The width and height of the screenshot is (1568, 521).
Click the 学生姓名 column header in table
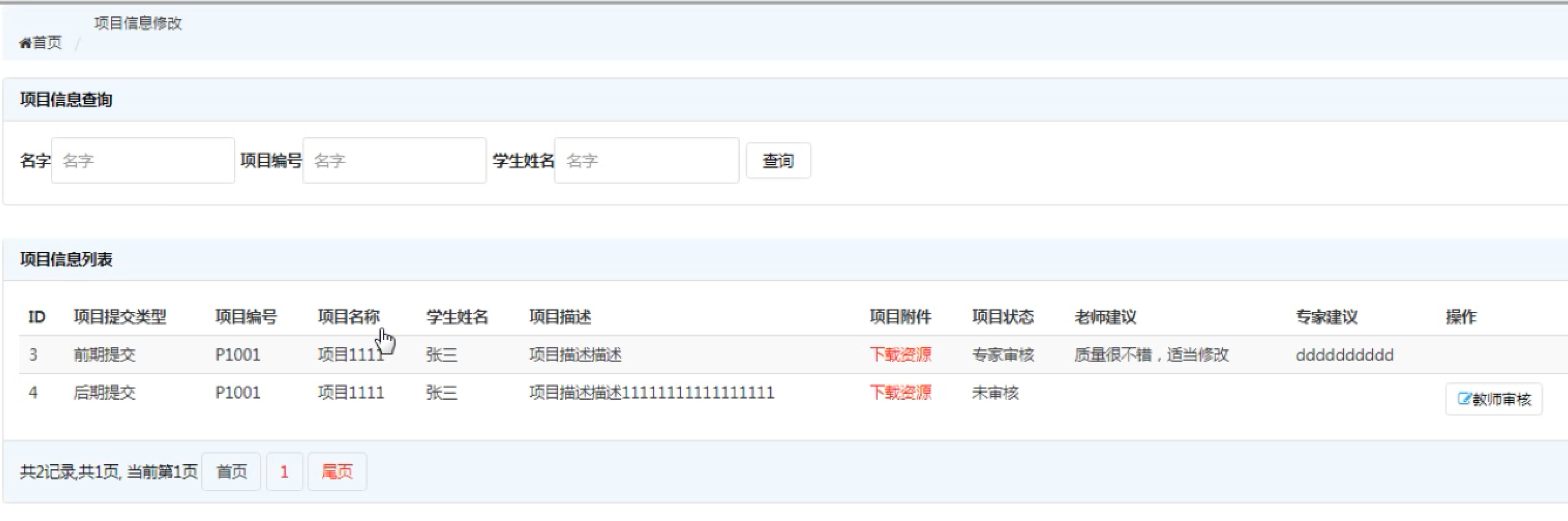(x=457, y=316)
